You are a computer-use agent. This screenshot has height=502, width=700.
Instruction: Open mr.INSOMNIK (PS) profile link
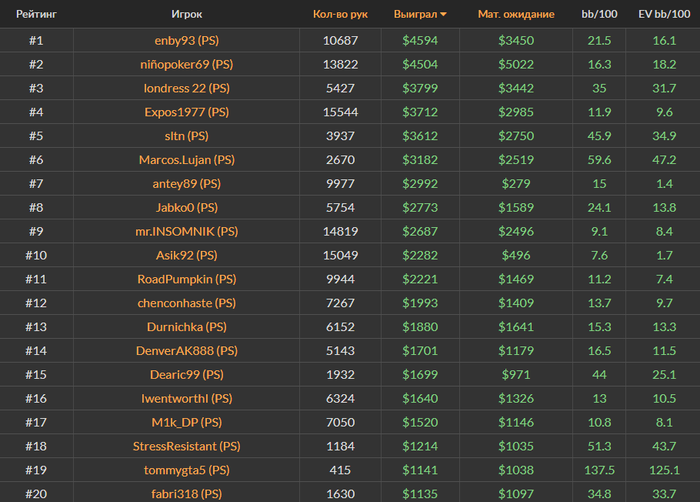187,231
